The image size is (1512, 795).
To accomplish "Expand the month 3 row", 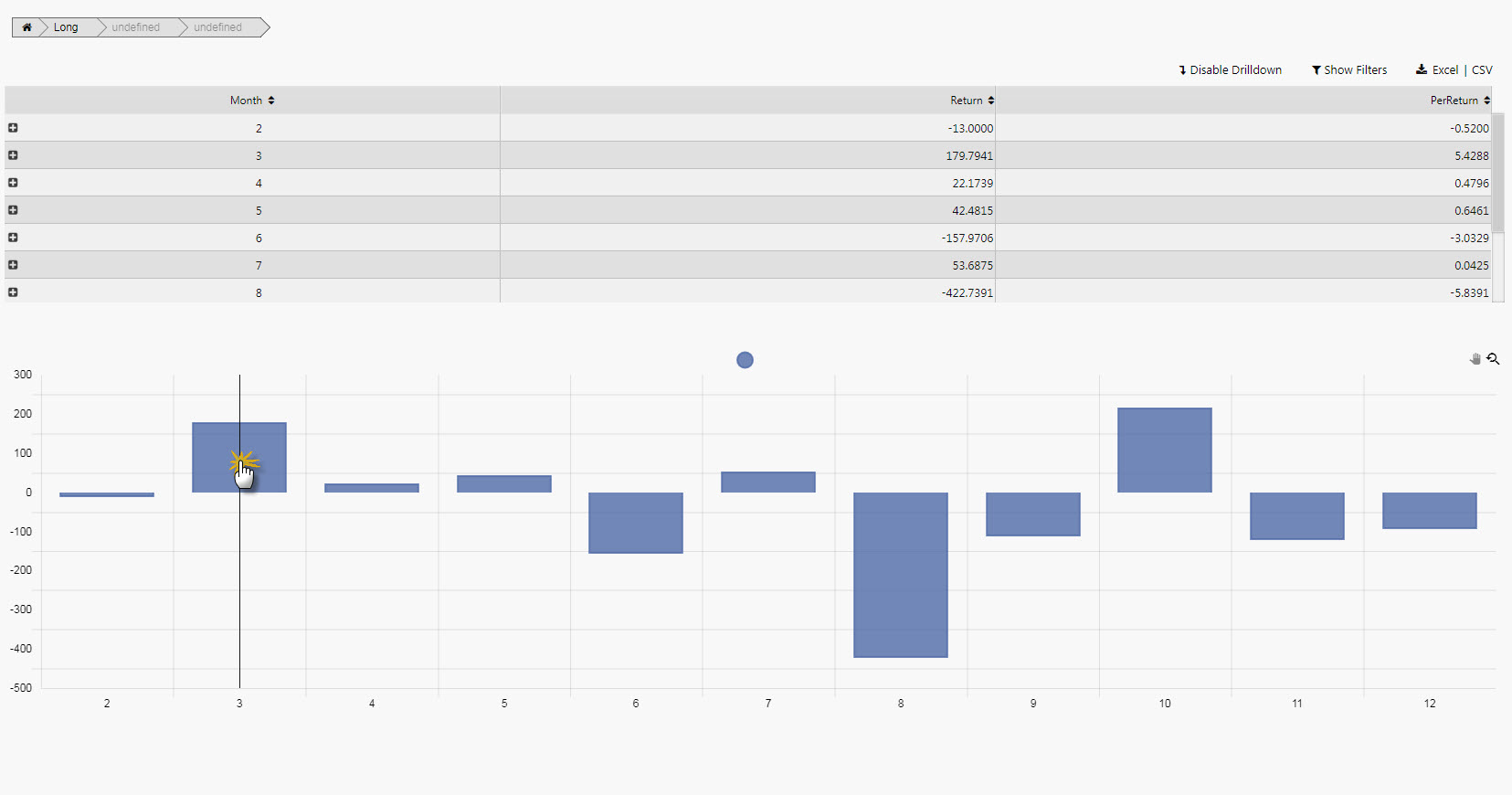I will click(x=13, y=155).
